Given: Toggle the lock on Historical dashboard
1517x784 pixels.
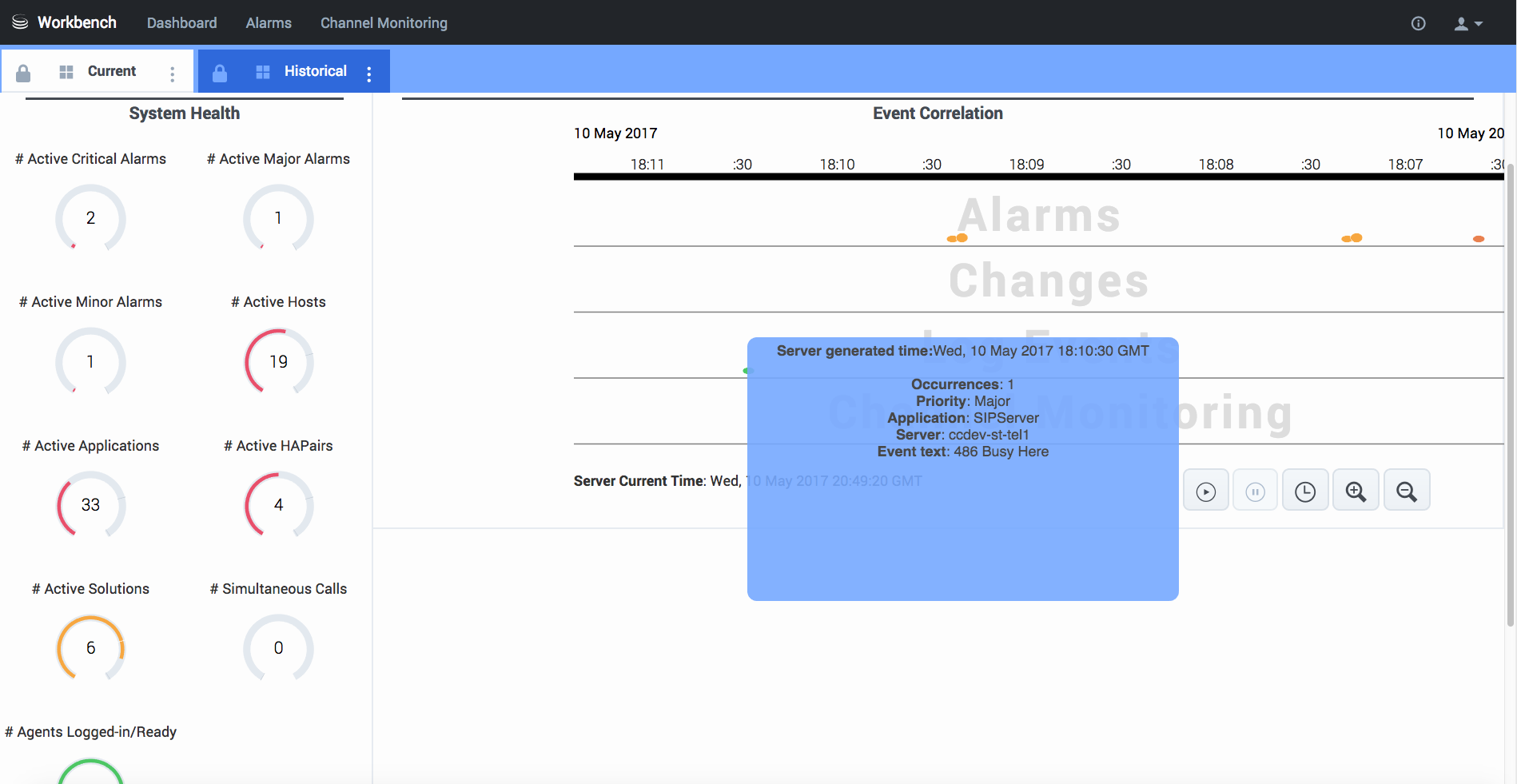Looking at the screenshot, I should coord(220,73).
